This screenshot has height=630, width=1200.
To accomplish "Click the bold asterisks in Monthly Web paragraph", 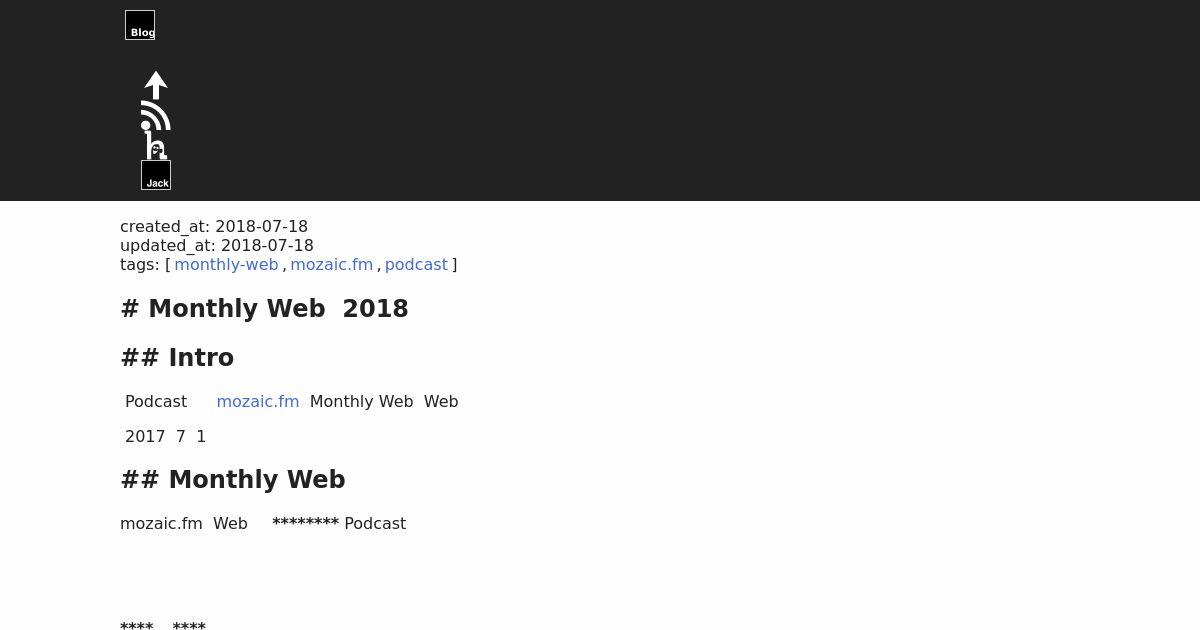I will pyautogui.click(x=305, y=522).
